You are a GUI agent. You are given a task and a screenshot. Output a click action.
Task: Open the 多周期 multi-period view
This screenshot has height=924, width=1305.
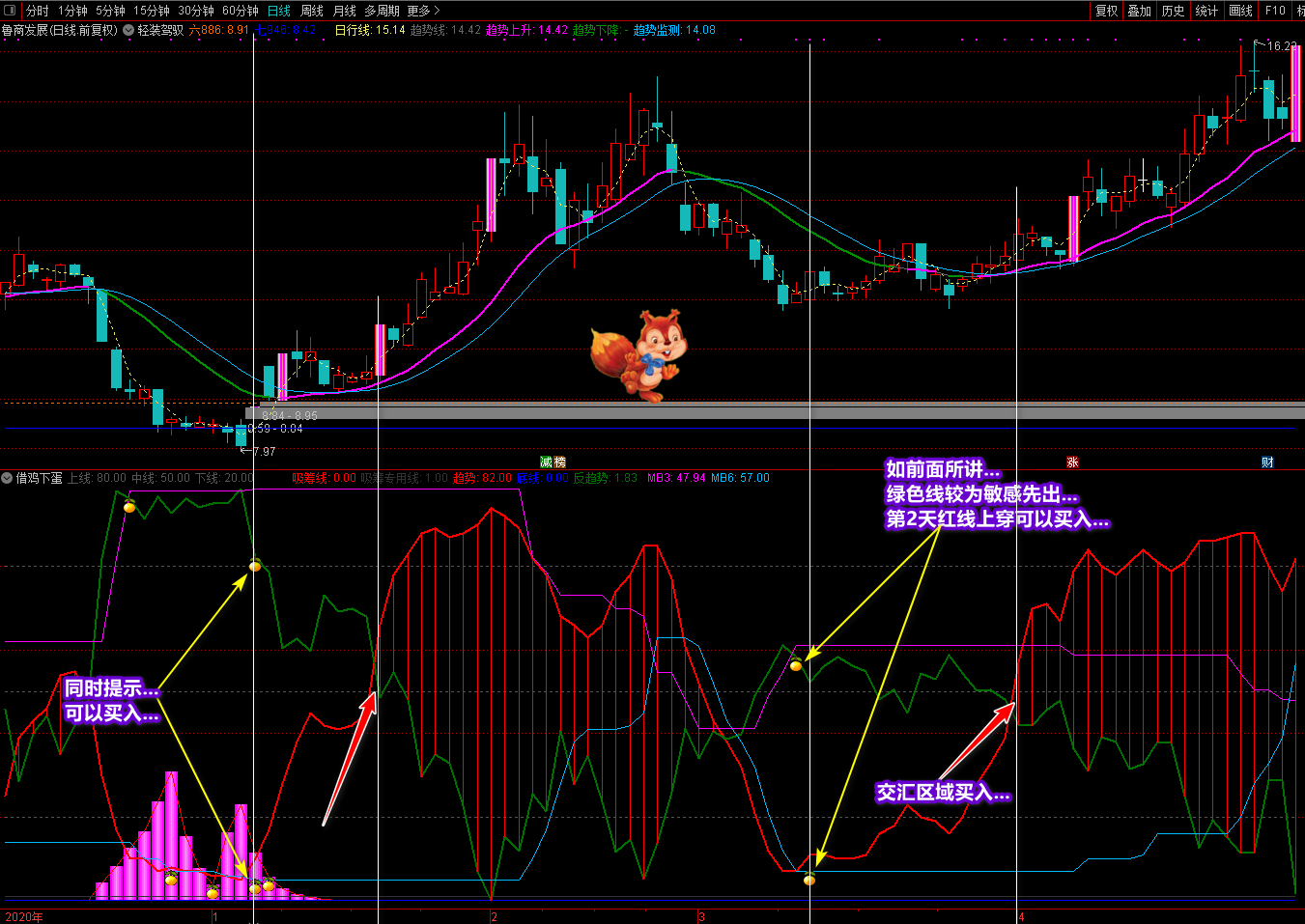(382, 11)
